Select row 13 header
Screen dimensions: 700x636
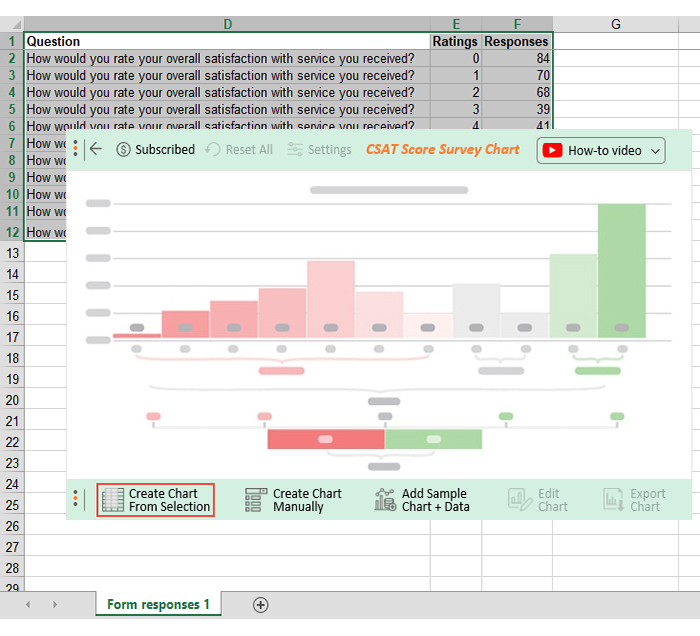coord(12,253)
